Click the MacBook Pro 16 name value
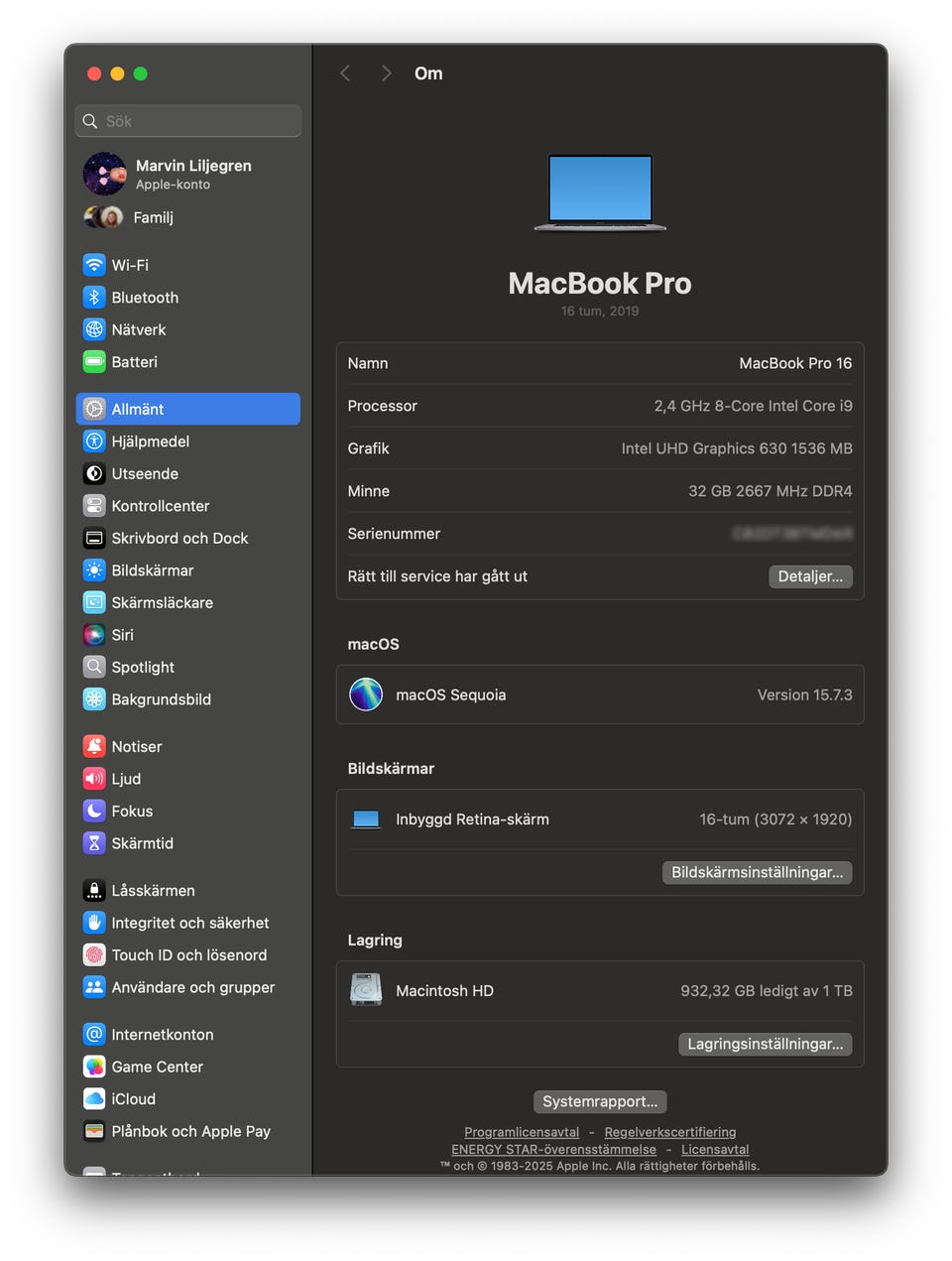 click(795, 363)
